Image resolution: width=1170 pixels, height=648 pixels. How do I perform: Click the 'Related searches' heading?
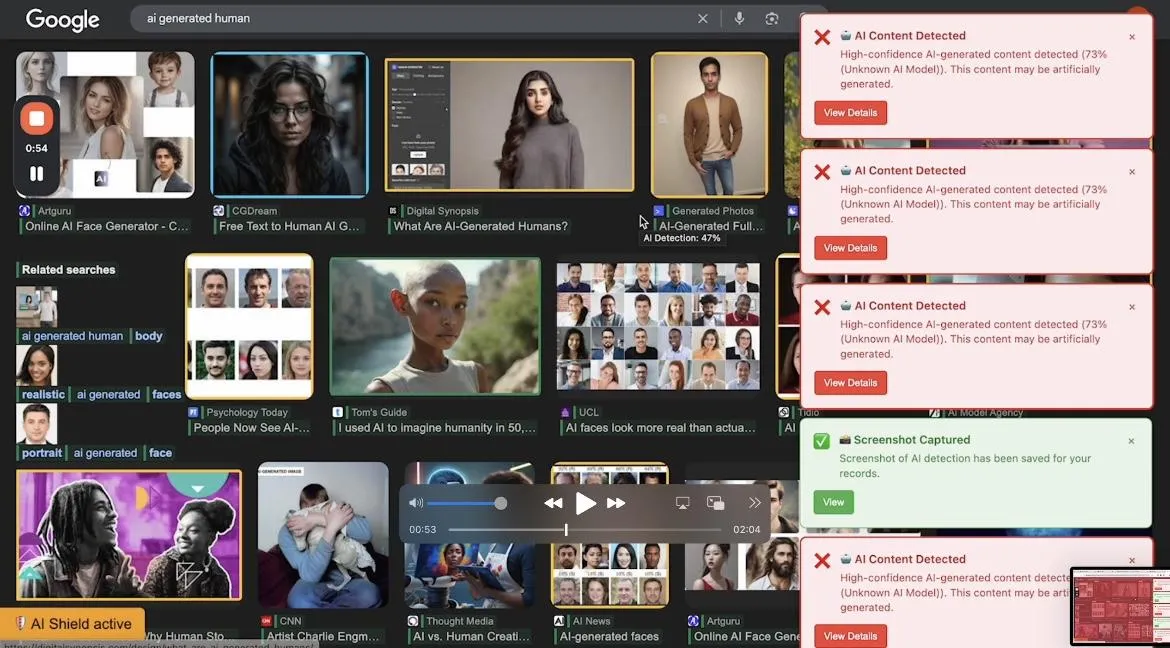[69, 270]
